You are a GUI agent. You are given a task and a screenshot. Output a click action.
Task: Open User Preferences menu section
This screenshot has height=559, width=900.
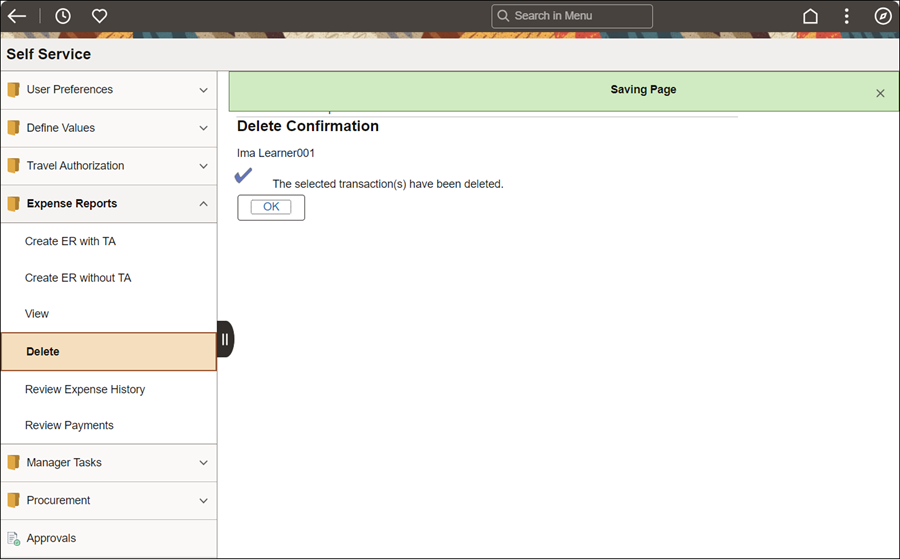108,90
